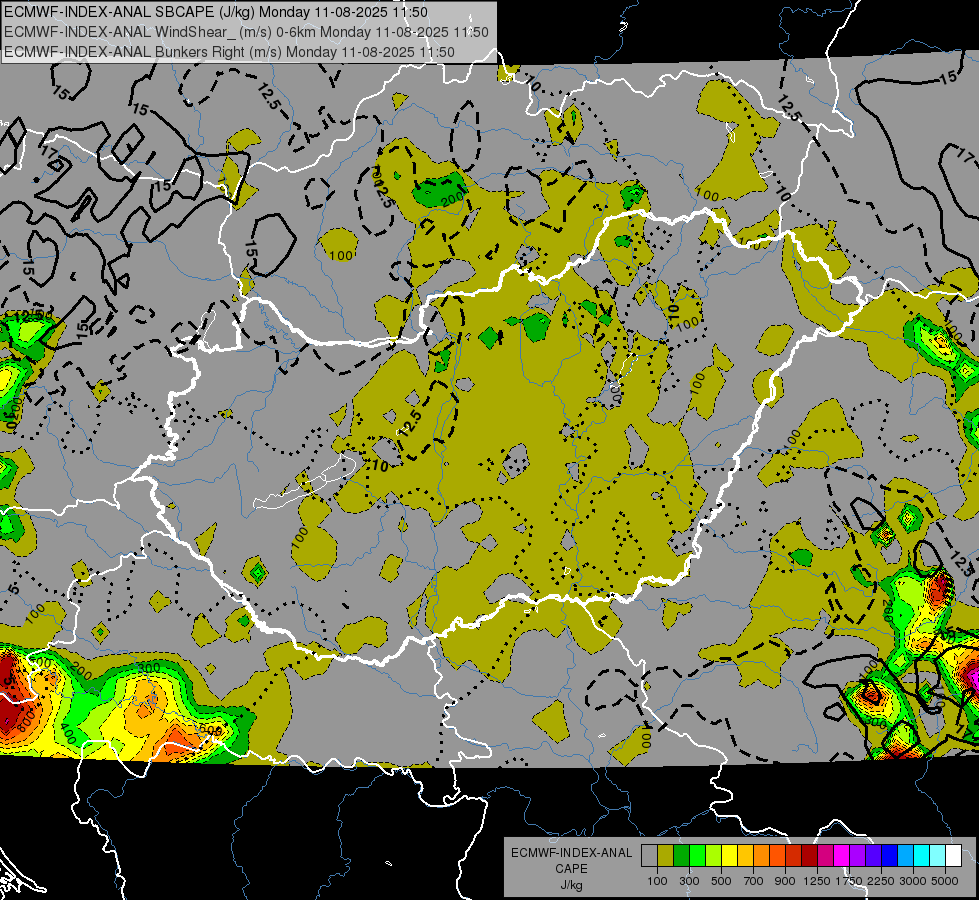This screenshot has width=979, height=900.
Task: Click the '1750' legend tick label
Action: tap(850, 881)
